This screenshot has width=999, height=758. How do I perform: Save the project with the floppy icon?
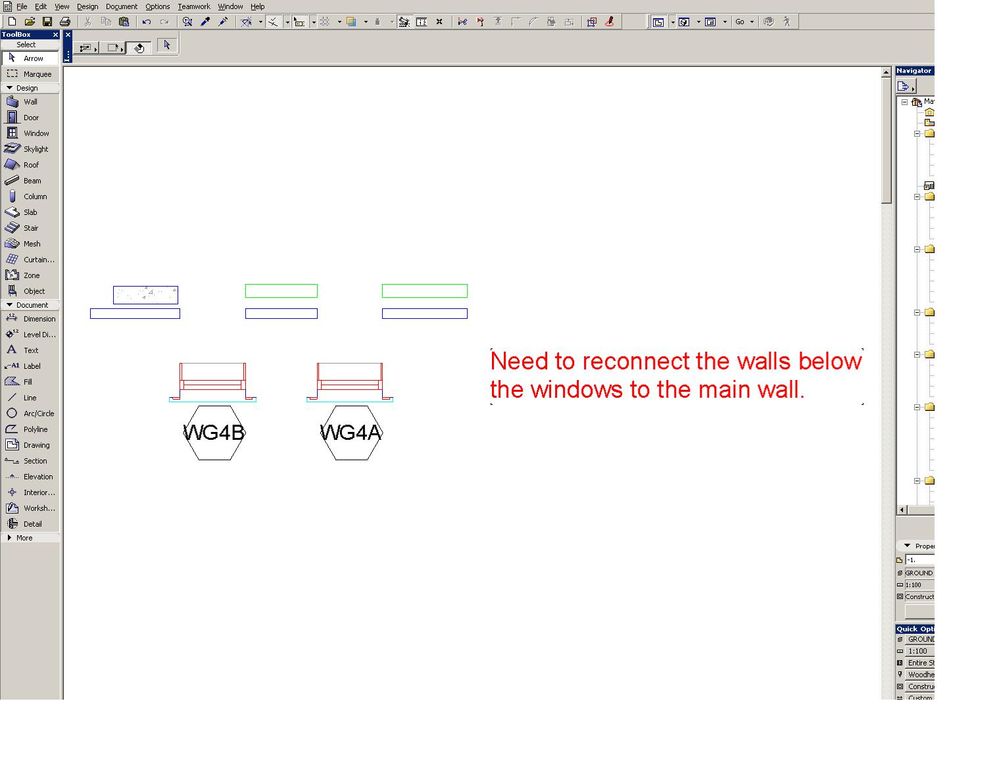click(x=47, y=22)
